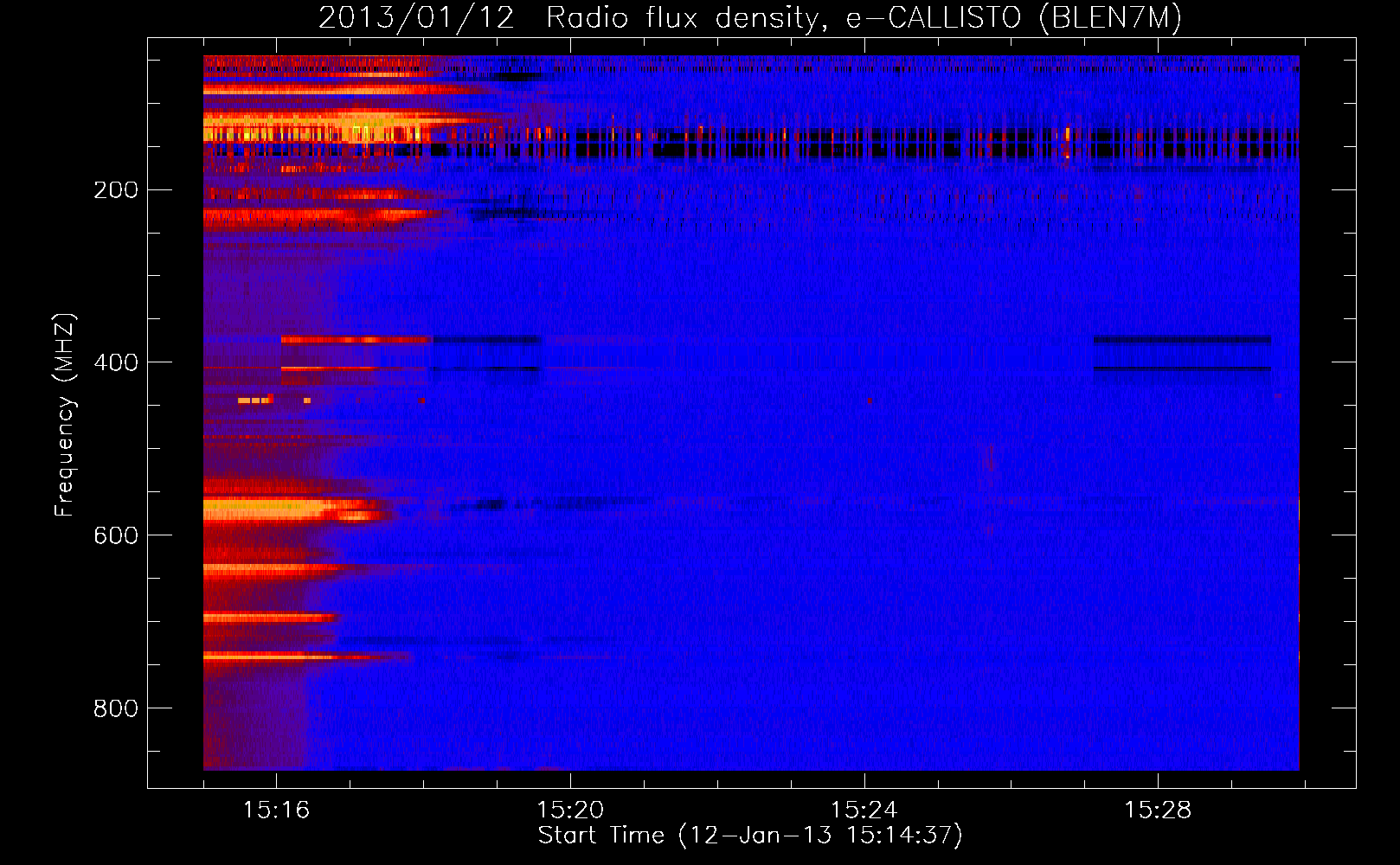This screenshot has height=865, width=1400.
Task: Click the 15:28 time tick label
Action: [x=1157, y=811]
